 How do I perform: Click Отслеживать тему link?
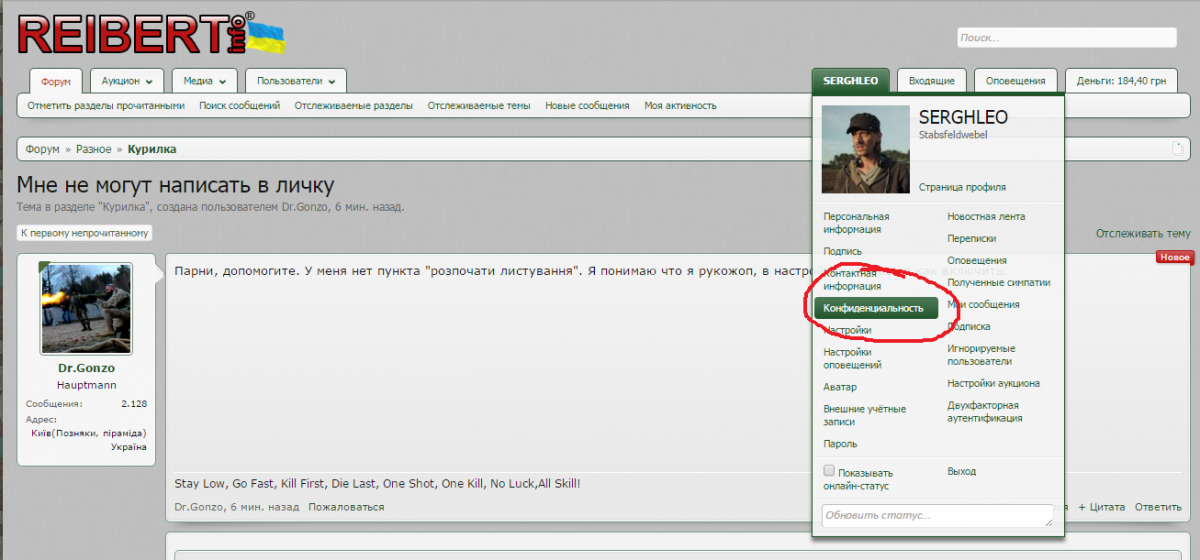point(1143,233)
